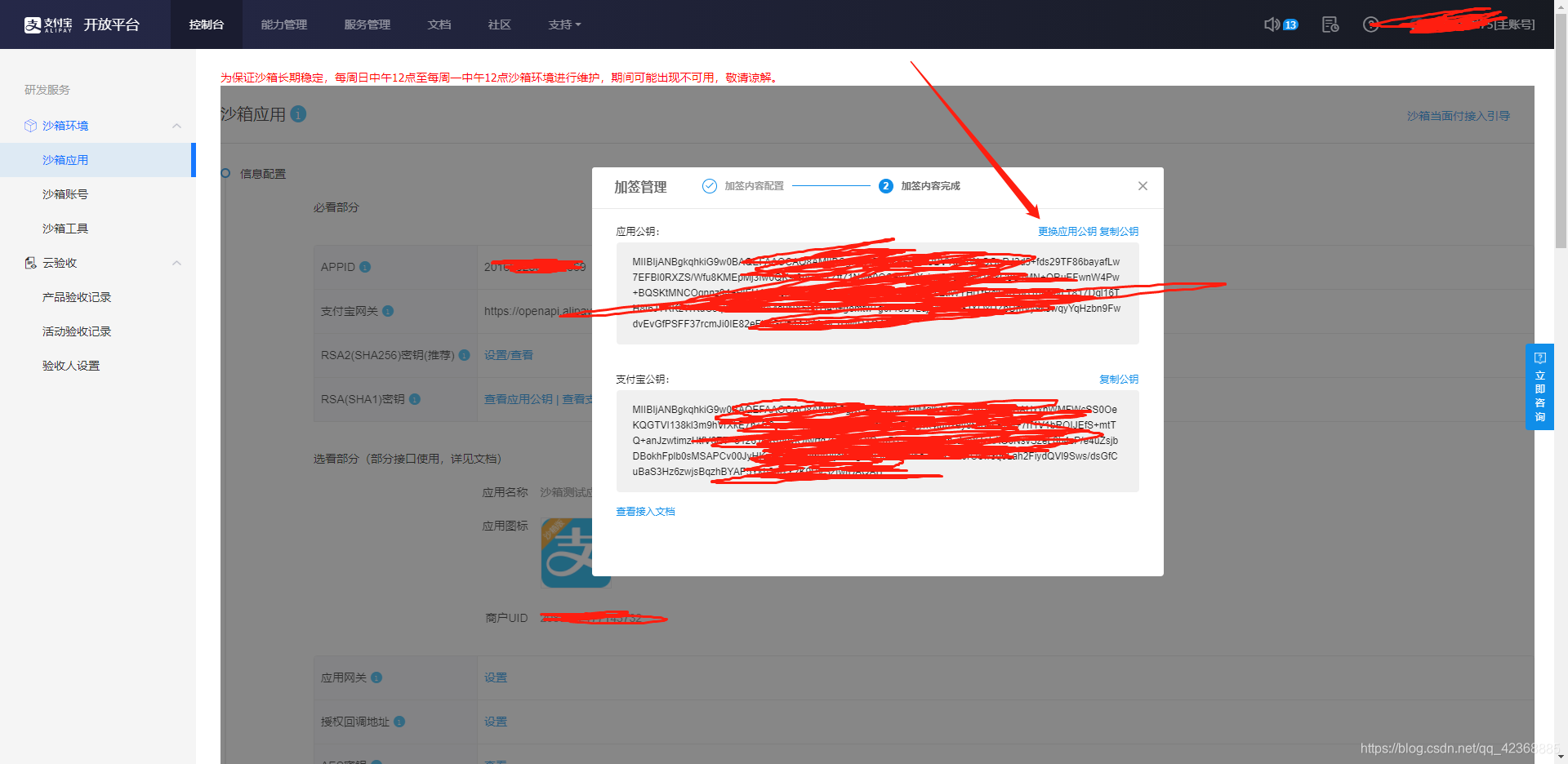This screenshot has width=1568, height=764.
Task: Click the 支付宝公钥 key text box
Action: 878,441
